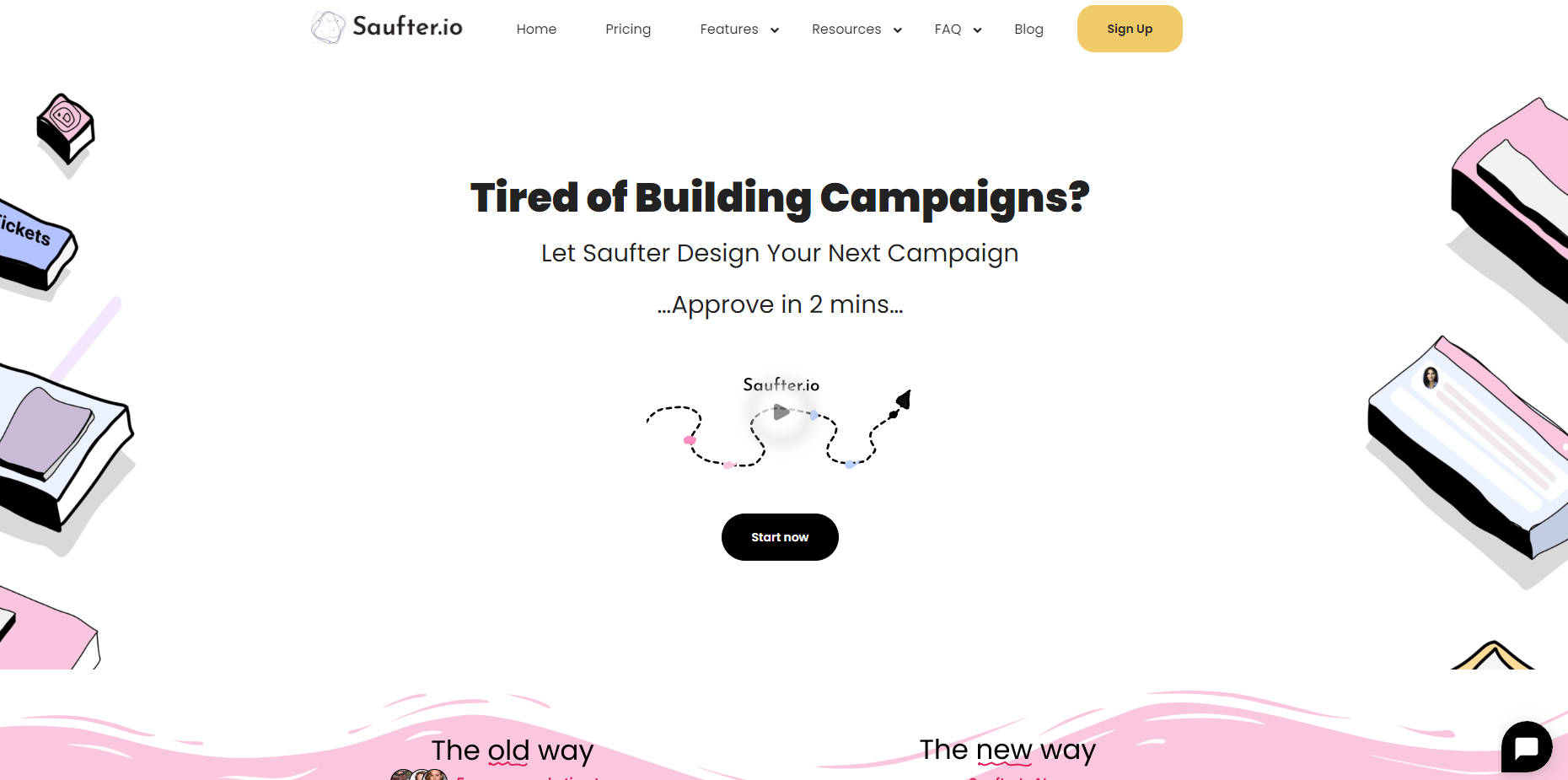Click the pink fingerprint cube illustration
The image size is (1568, 780).
click(66, 128)
